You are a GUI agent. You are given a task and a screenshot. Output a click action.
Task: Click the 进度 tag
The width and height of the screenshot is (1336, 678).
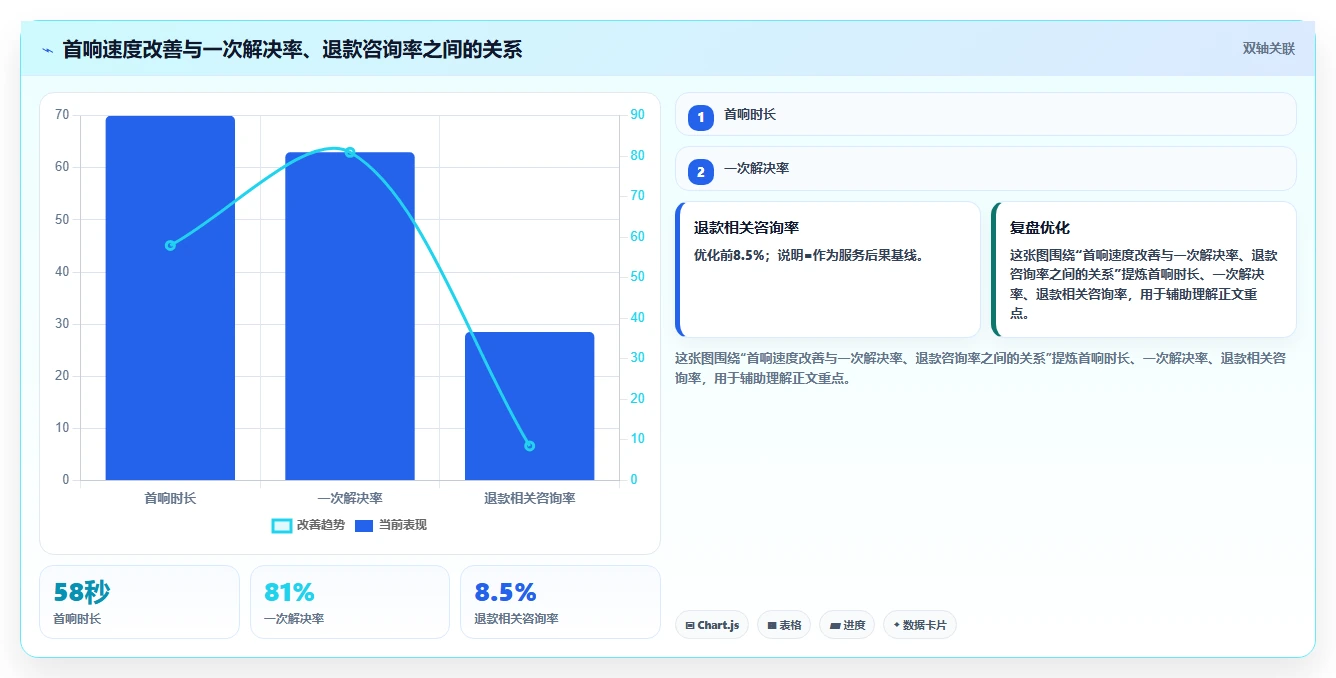pyautogui.click(x=847, y=625)
